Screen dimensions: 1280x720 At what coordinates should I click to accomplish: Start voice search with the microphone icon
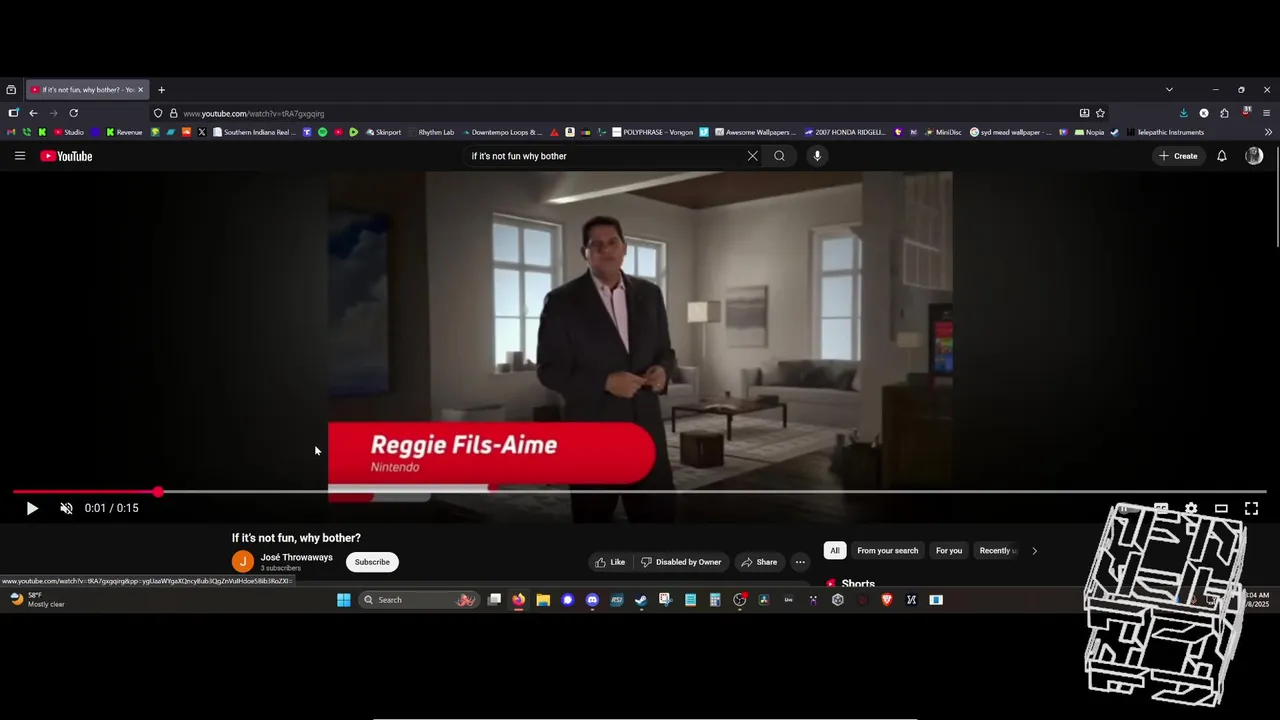817,156
